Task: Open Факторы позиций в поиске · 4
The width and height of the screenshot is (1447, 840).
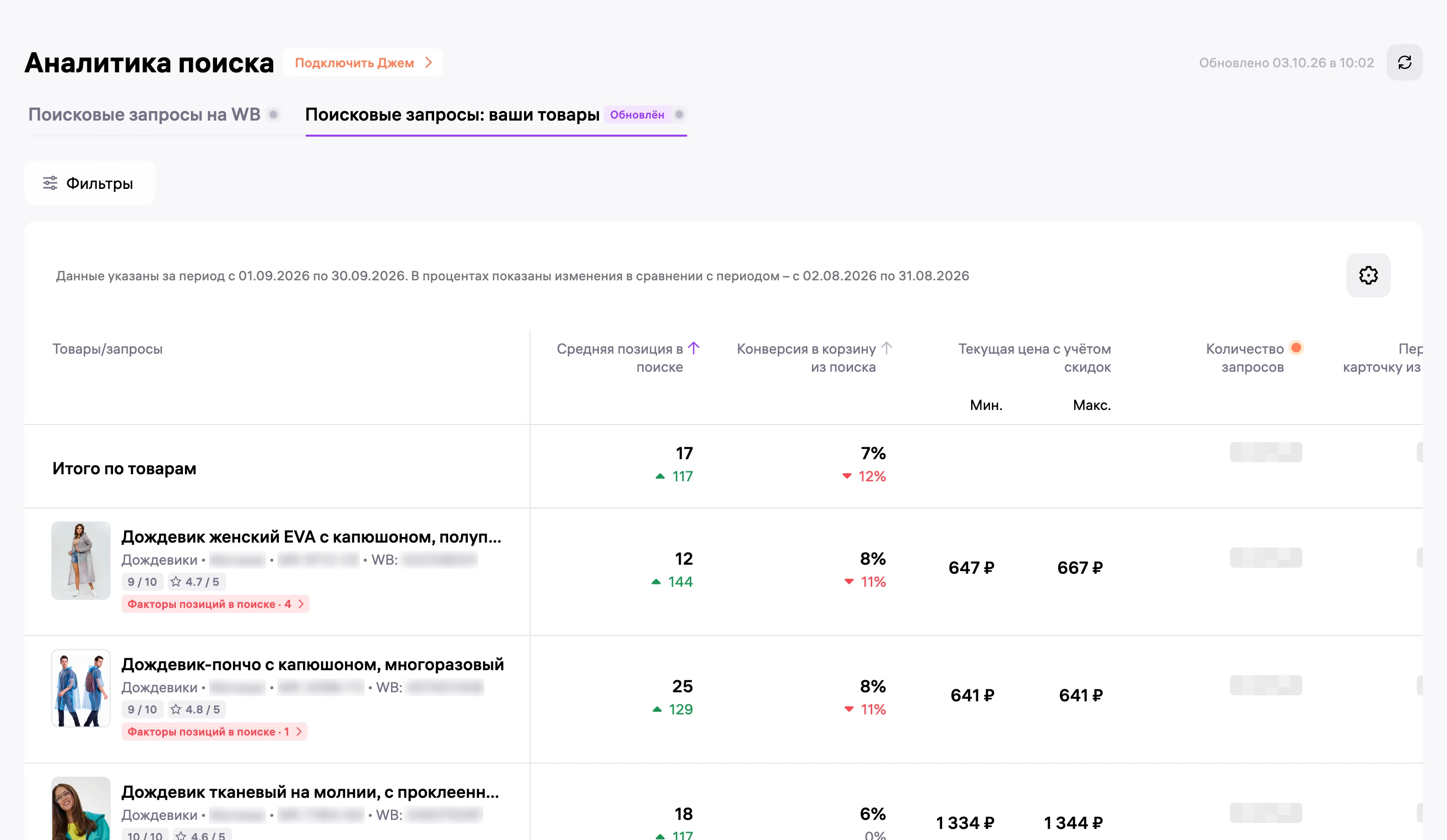Action: pyautogui.click(x=216, y=604)
